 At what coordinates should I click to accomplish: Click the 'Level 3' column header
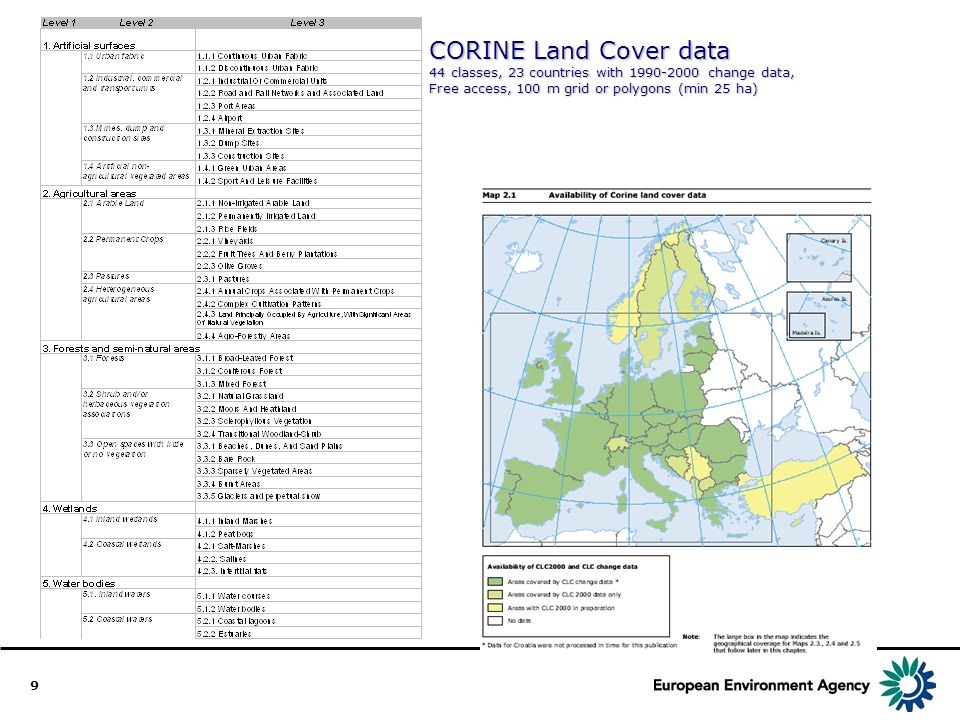pos(307,23)
